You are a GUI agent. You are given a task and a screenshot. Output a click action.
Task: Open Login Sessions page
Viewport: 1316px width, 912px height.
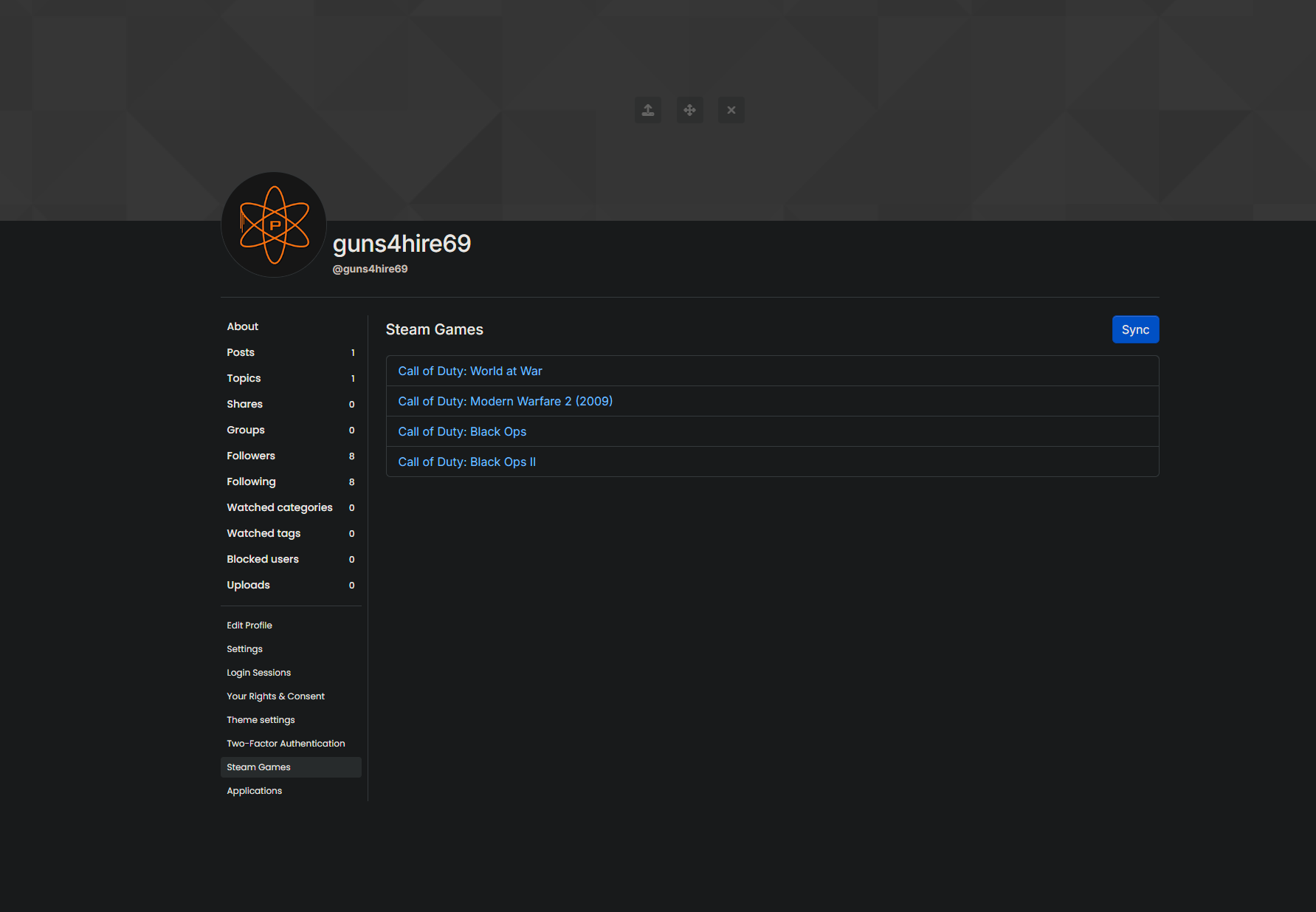pos(258,673)
